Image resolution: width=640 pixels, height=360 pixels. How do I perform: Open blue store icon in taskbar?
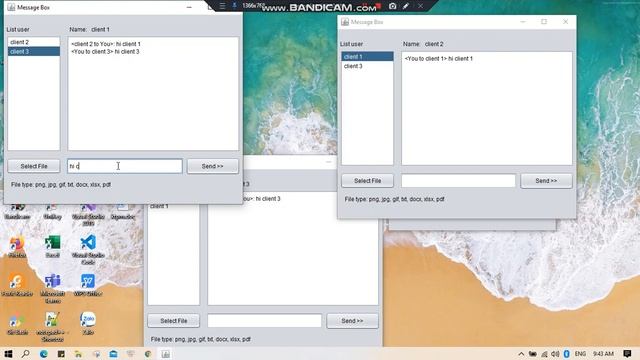tap(113, 354)
